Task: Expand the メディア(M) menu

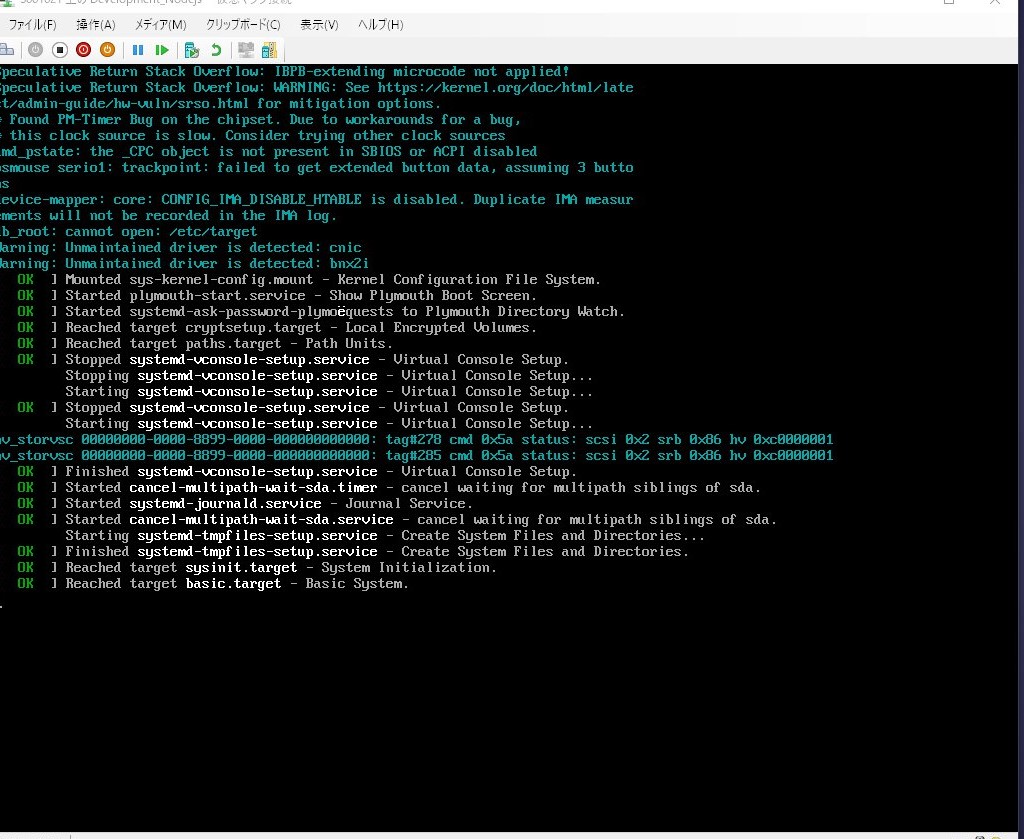Action: (x=161, y=24)
